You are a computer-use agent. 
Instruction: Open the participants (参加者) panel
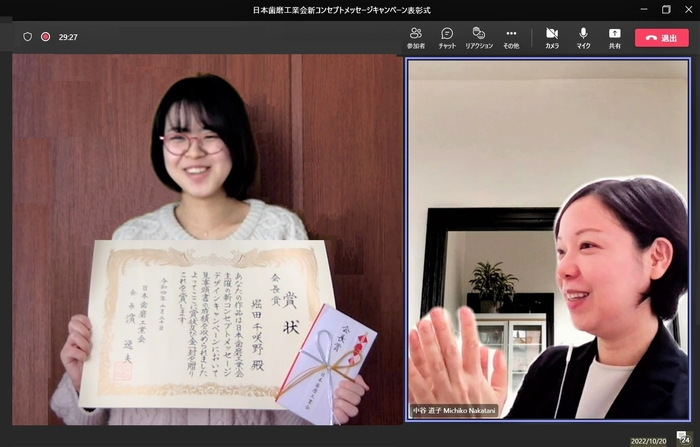(x=415, y=37)
